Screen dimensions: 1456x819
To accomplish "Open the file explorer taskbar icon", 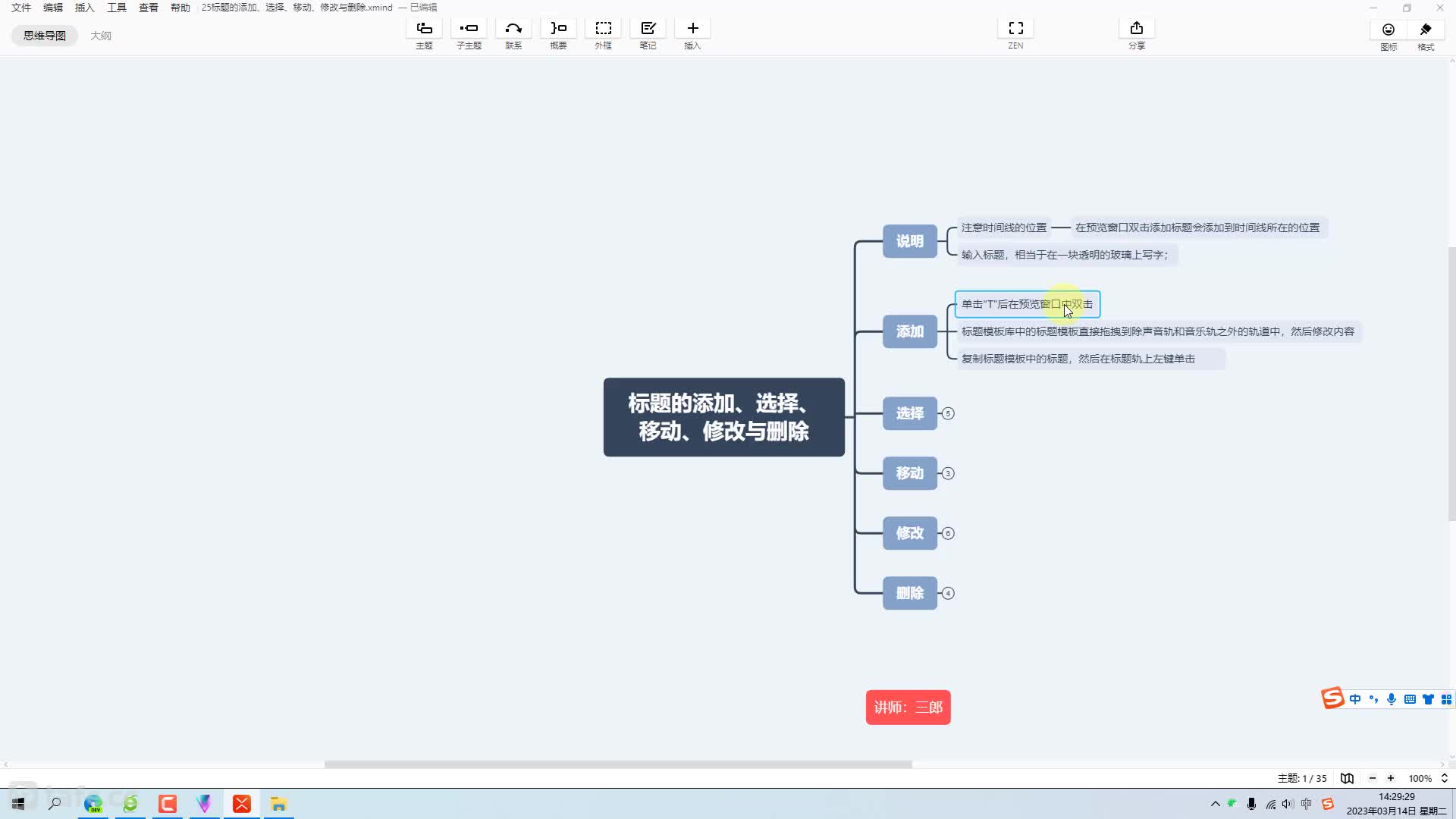I will point(278,804).
